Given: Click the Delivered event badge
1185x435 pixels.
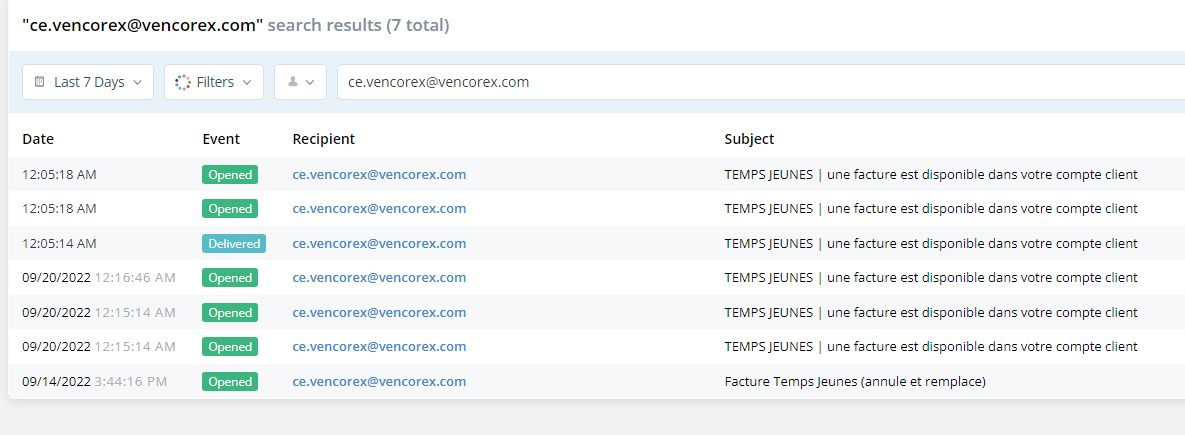Looking at the screenshot, I should [233, 243].
